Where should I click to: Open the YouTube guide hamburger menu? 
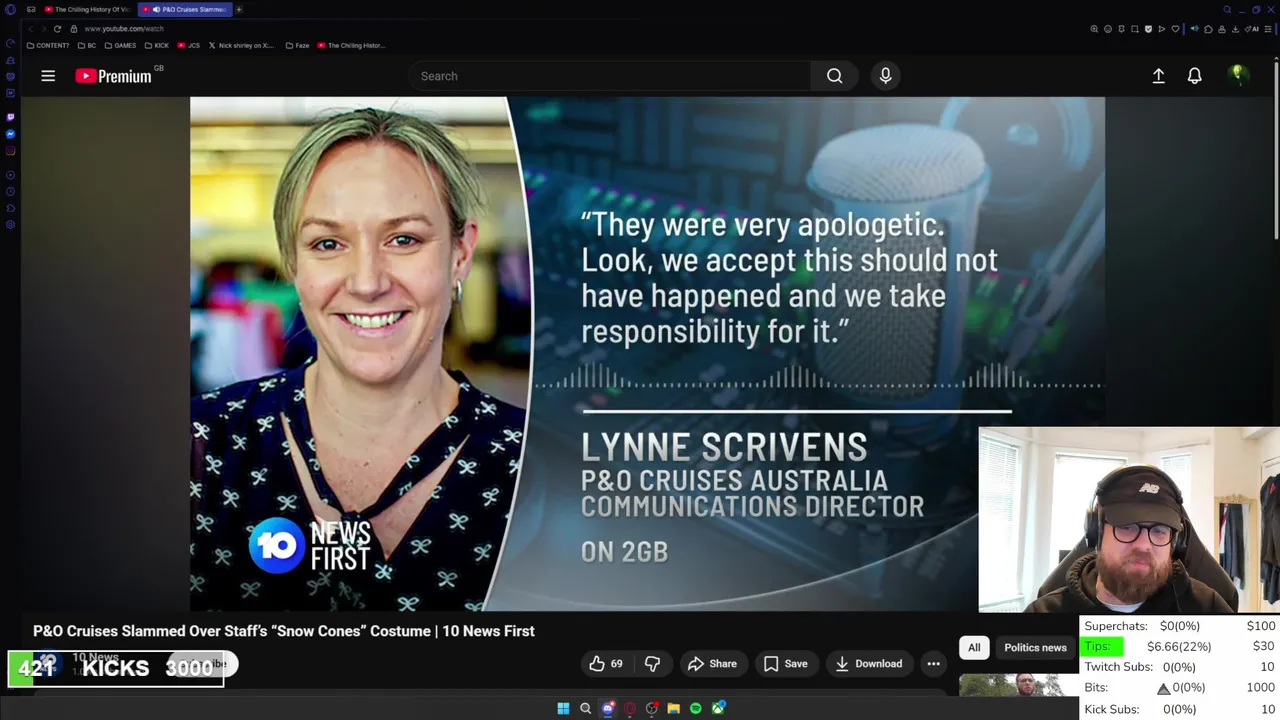point(47,76)
